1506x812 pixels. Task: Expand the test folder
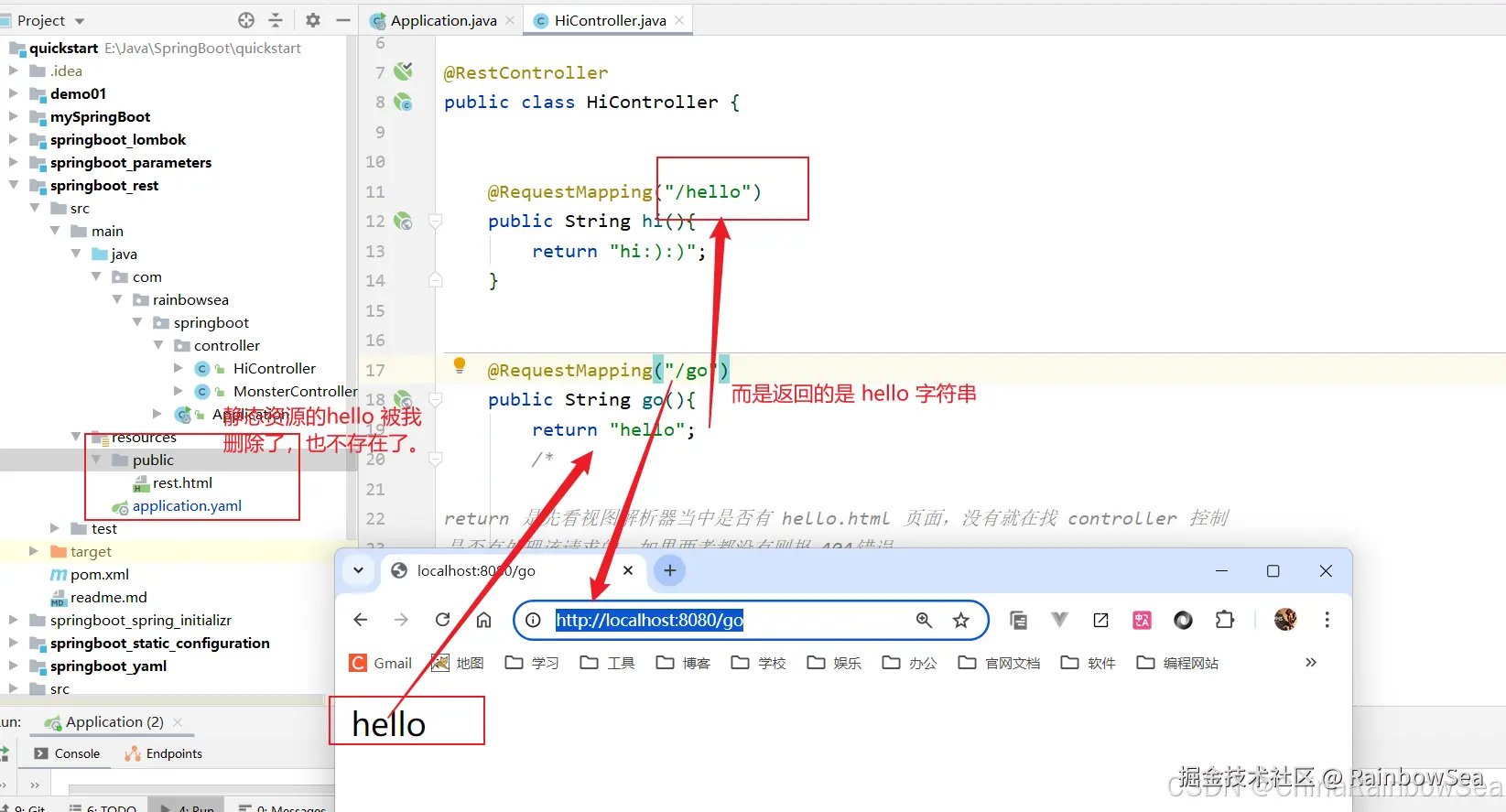(x=55, y=528)
